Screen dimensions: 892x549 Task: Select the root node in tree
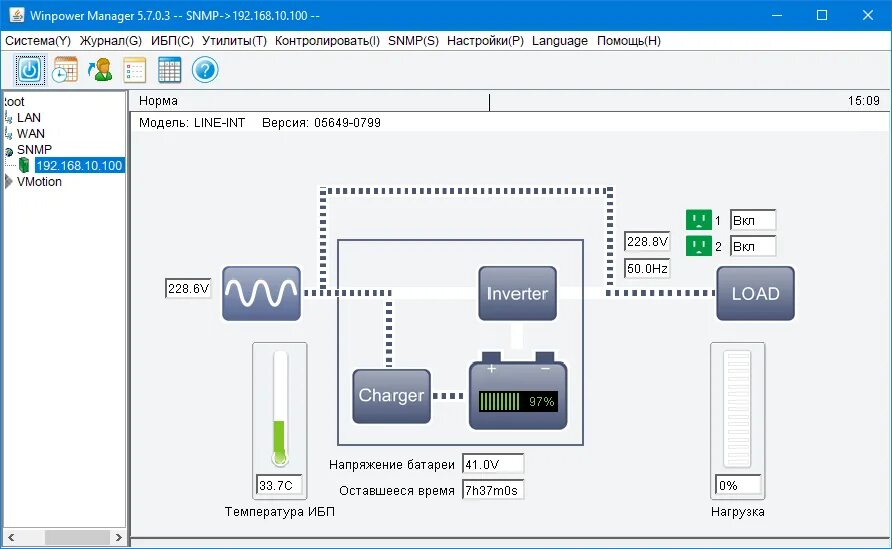14,102
